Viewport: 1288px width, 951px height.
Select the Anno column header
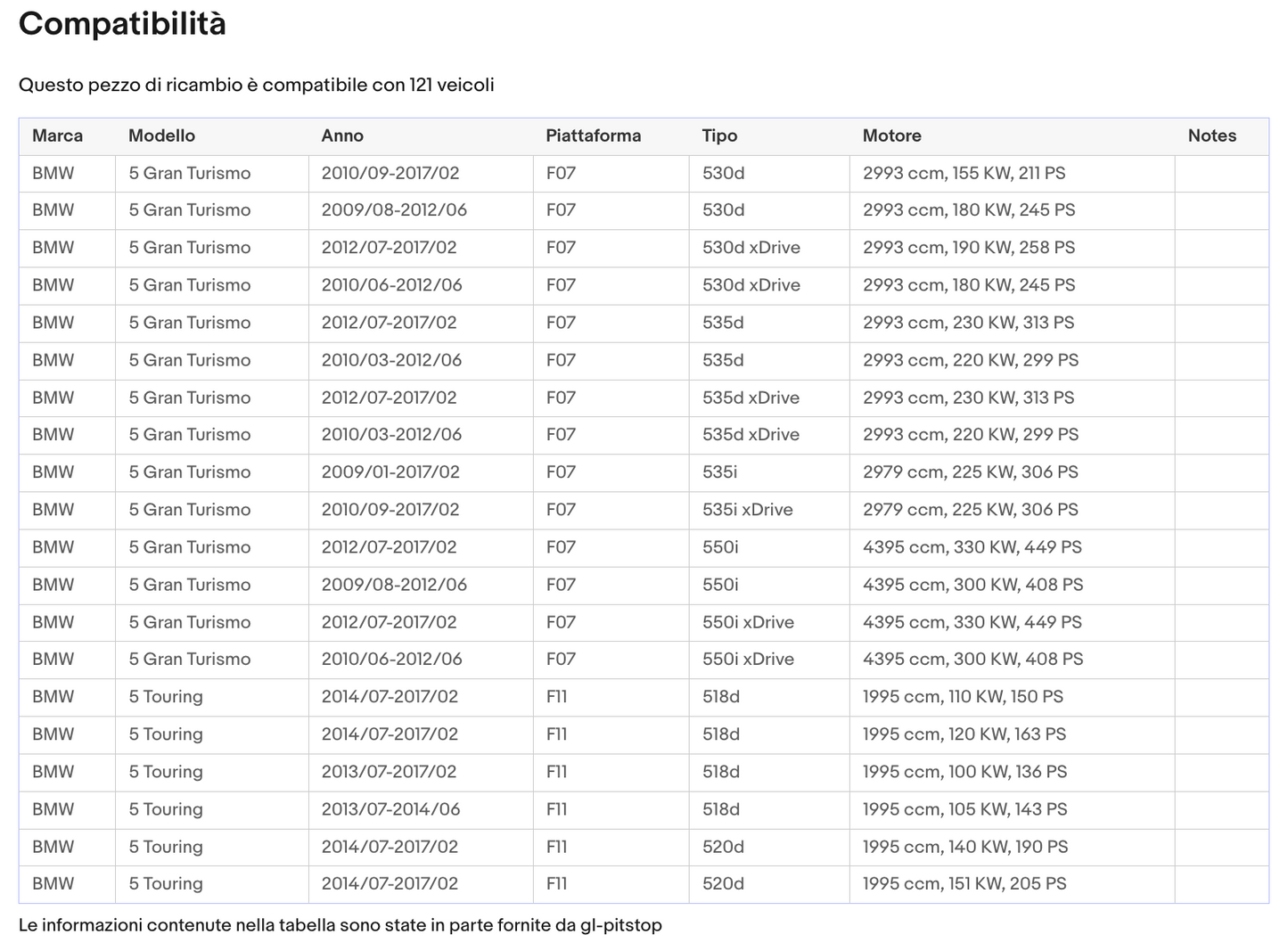[342, 135]
